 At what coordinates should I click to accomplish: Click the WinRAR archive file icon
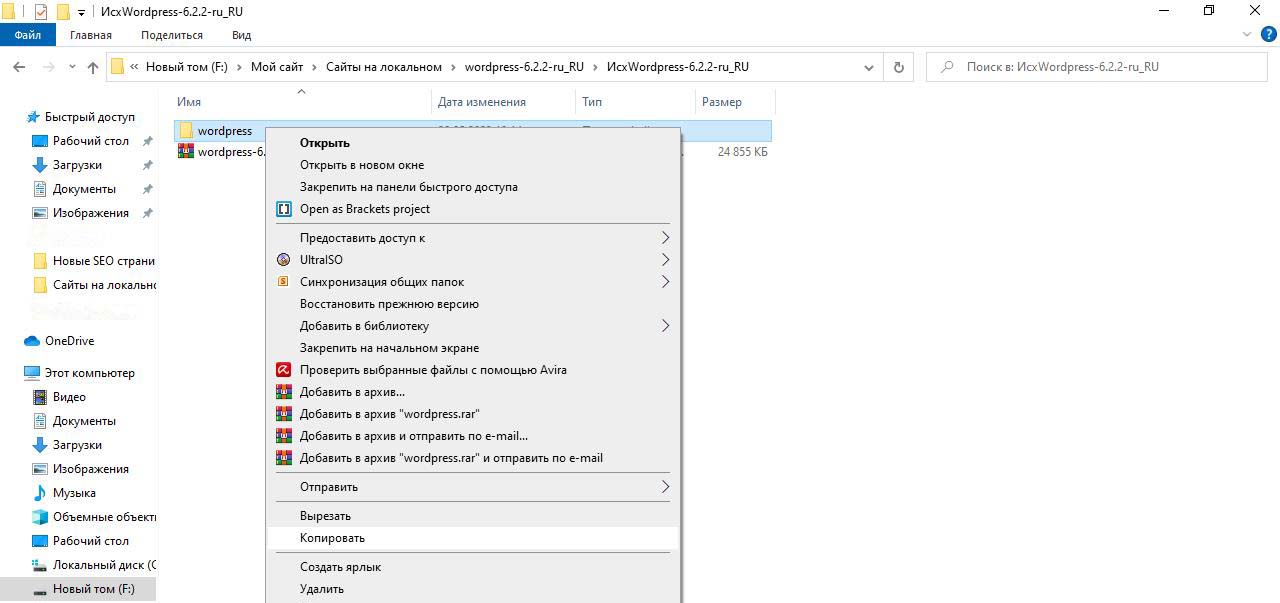point(186,152)
